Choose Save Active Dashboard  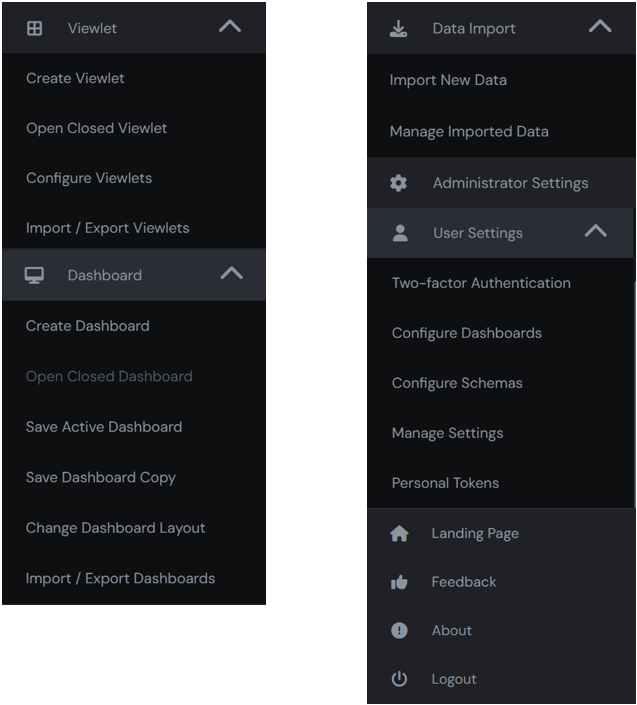point(104,427)
